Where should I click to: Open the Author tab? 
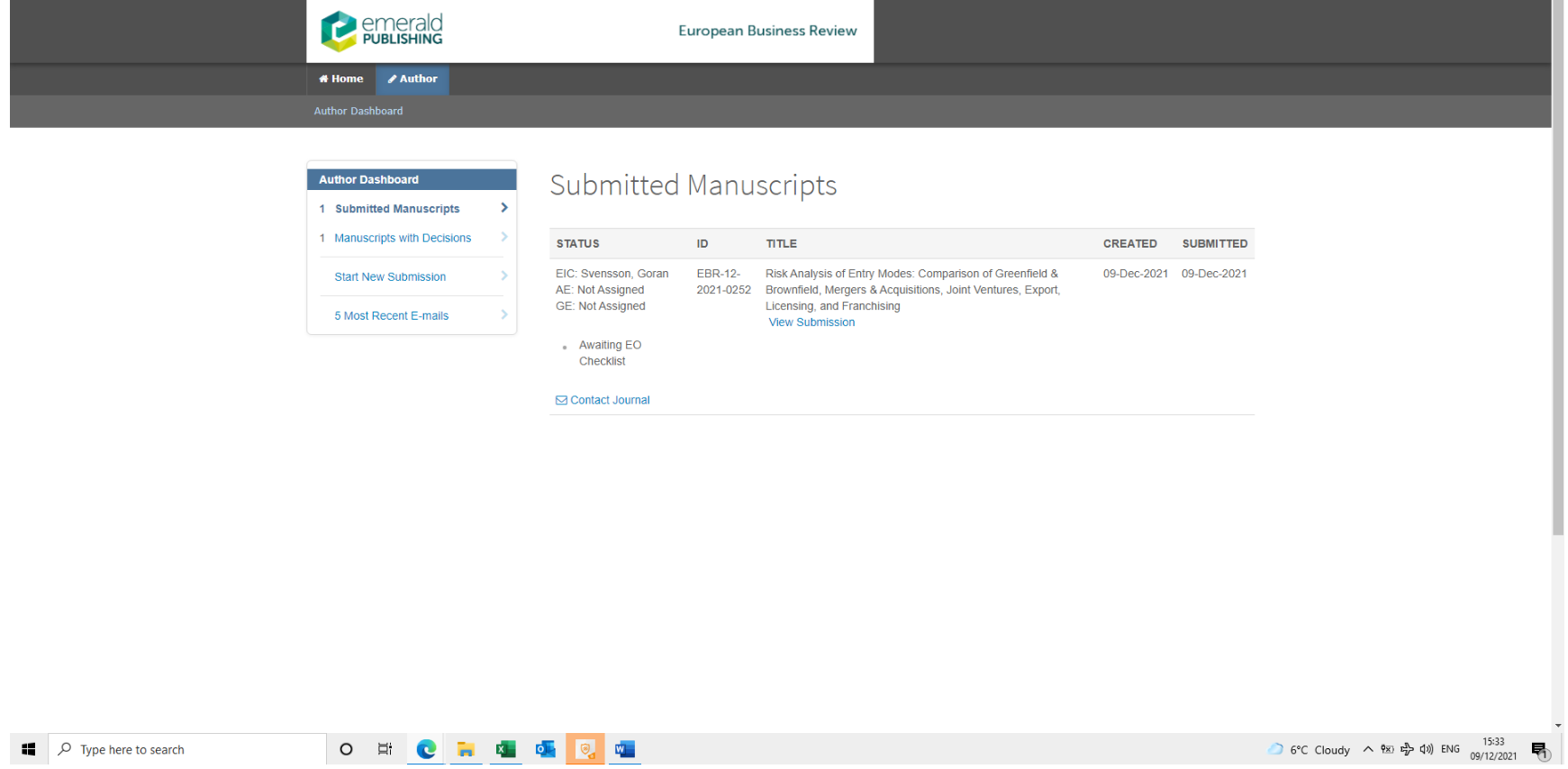(x=412, y=79)
